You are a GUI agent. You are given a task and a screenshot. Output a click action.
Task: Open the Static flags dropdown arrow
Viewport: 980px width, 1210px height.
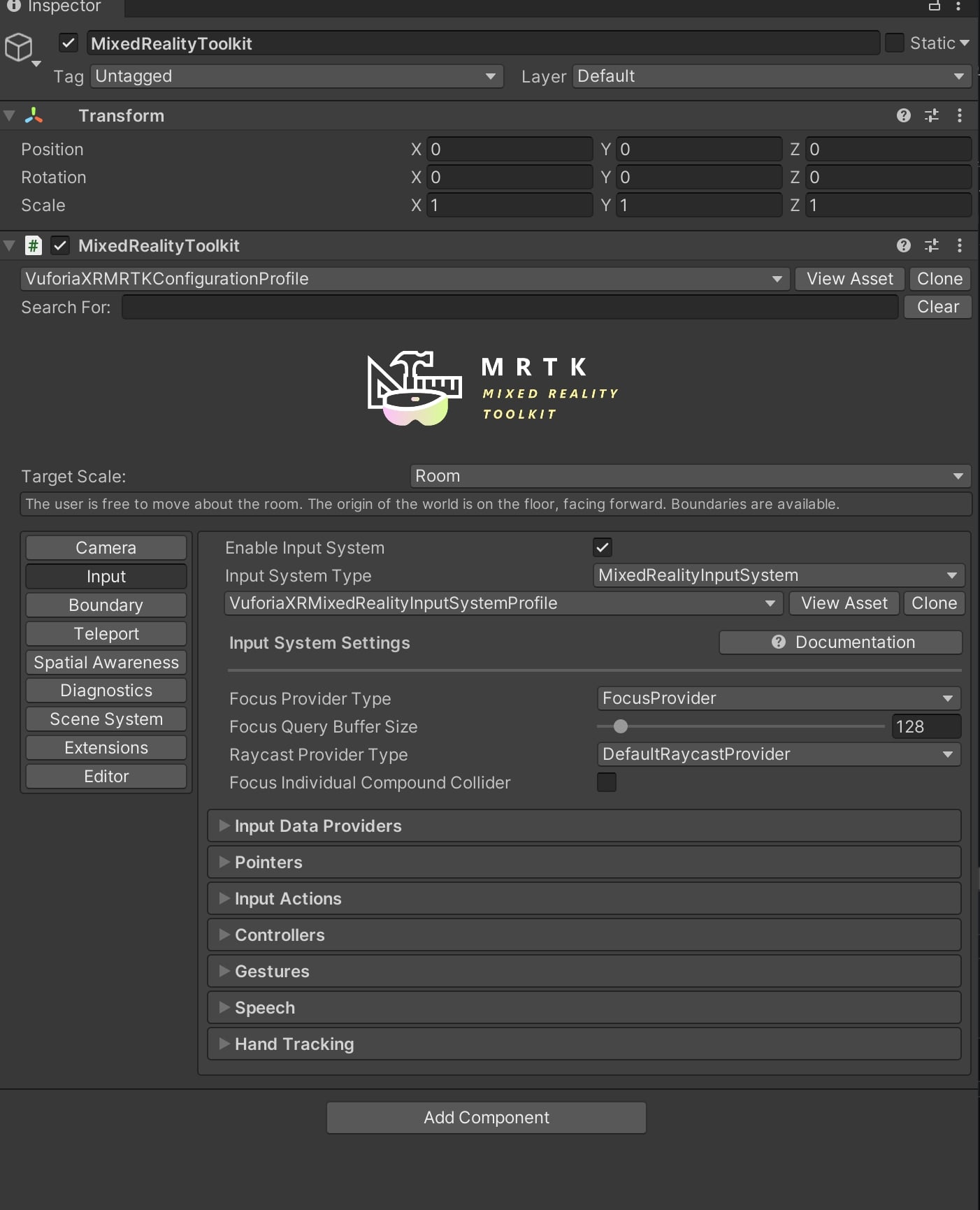pos(965,43)
